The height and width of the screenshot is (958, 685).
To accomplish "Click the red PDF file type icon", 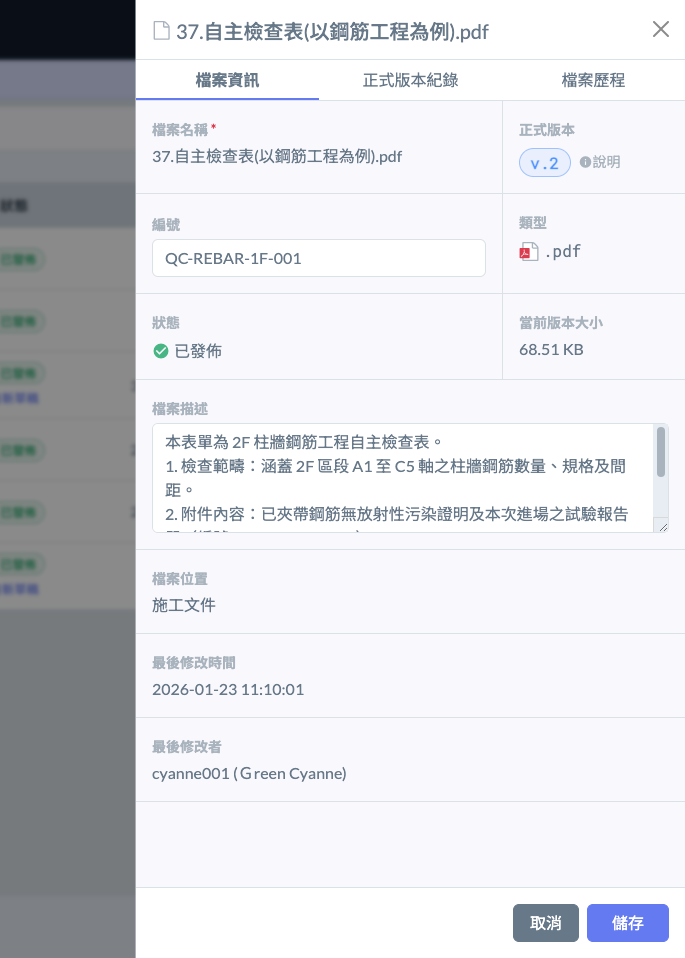I will point(528,252).
